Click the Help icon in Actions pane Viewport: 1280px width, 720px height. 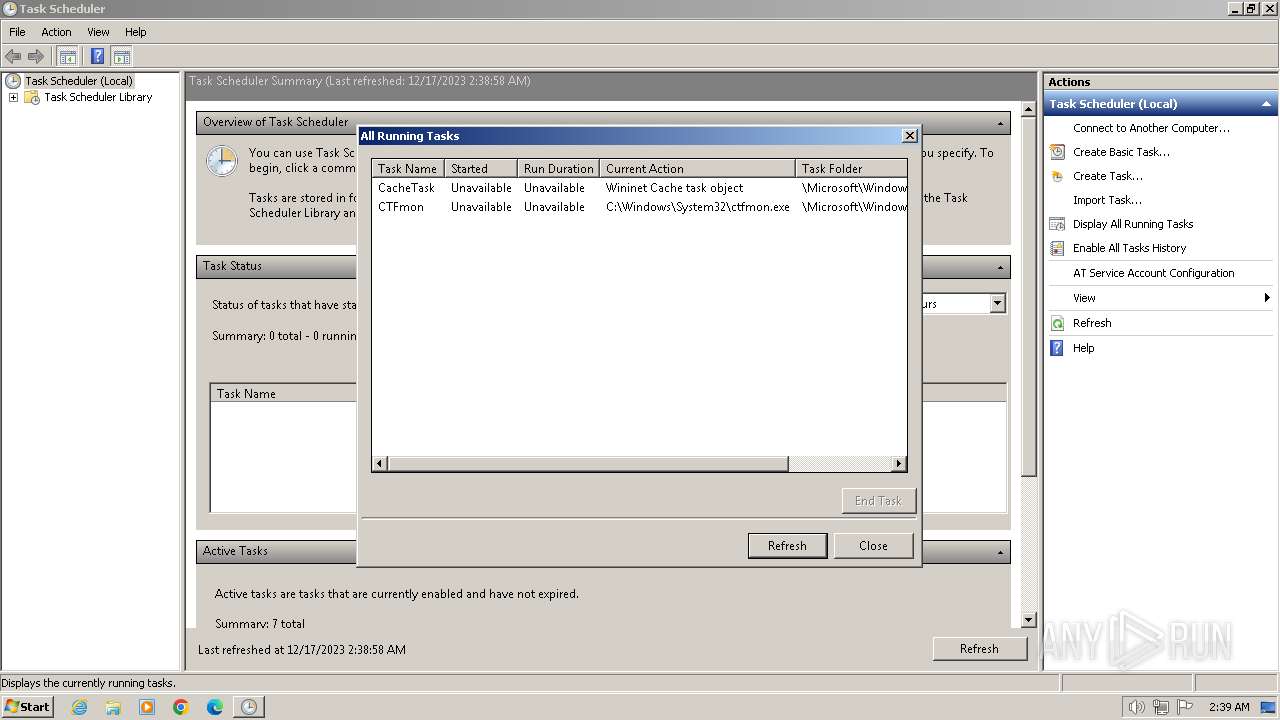pos(1057,348)
